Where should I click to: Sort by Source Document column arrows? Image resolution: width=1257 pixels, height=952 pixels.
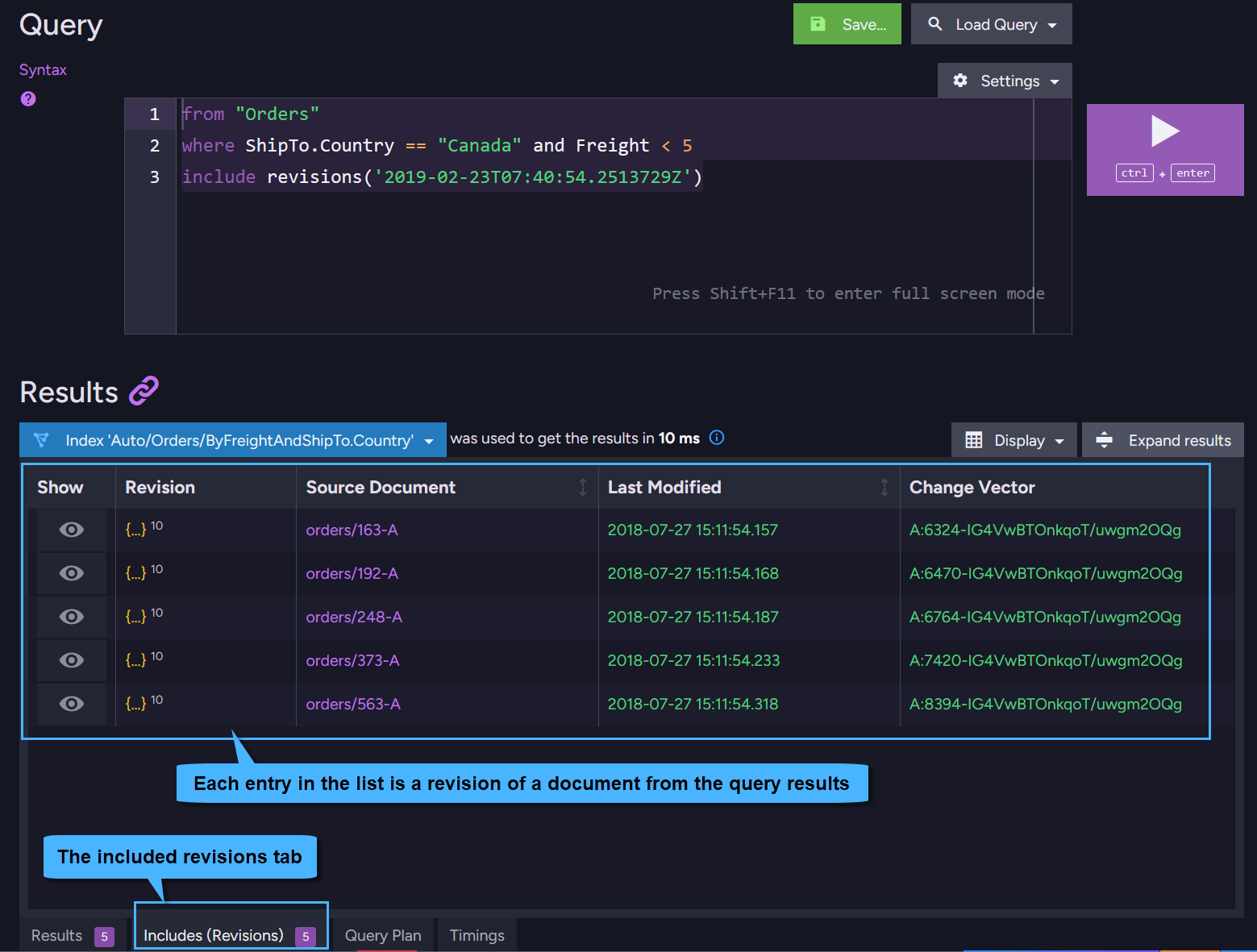point(583,487)
